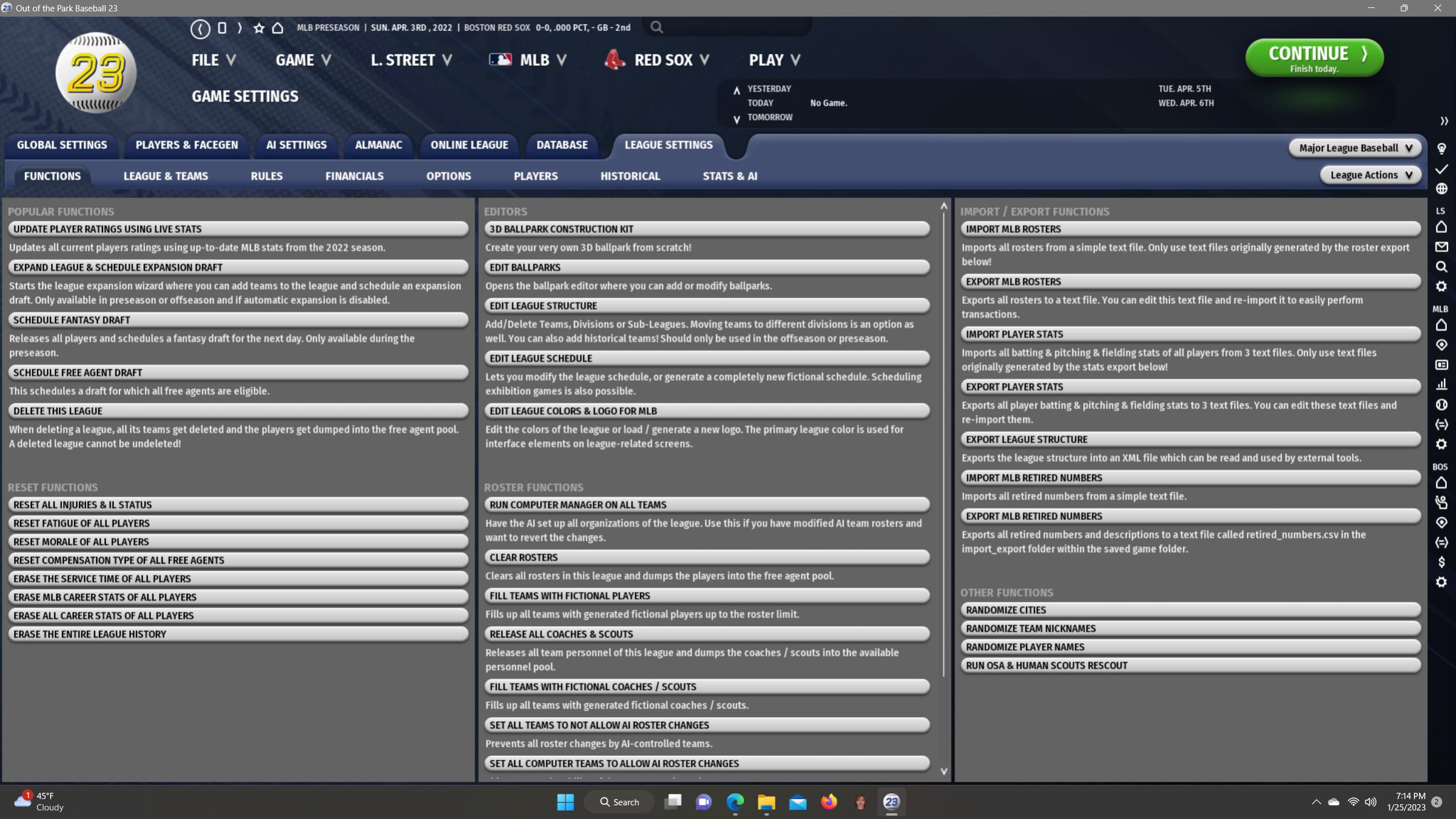The height and width of the screenshot is (819, 1456).
Task: Click scroll down arrow in editors panel
Action: coord(944,772)
